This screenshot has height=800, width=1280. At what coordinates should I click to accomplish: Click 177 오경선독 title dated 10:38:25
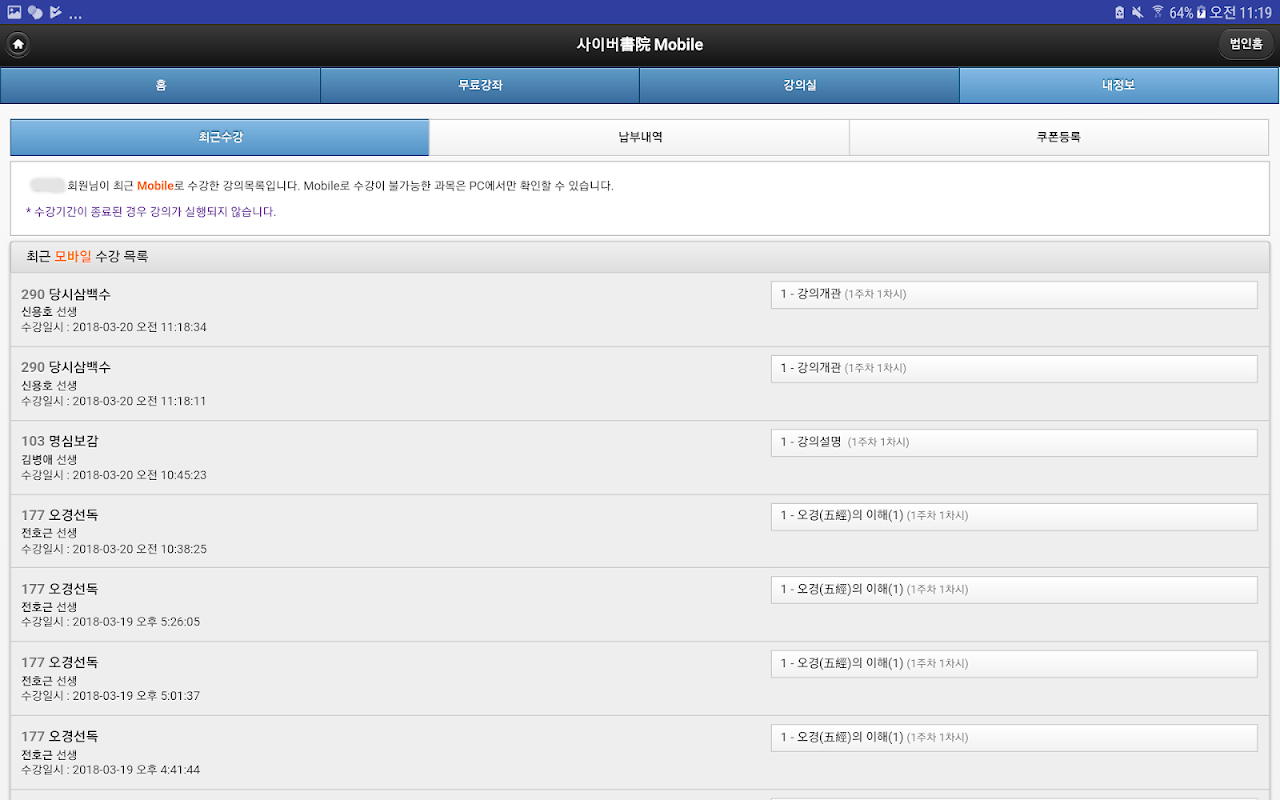60,515
